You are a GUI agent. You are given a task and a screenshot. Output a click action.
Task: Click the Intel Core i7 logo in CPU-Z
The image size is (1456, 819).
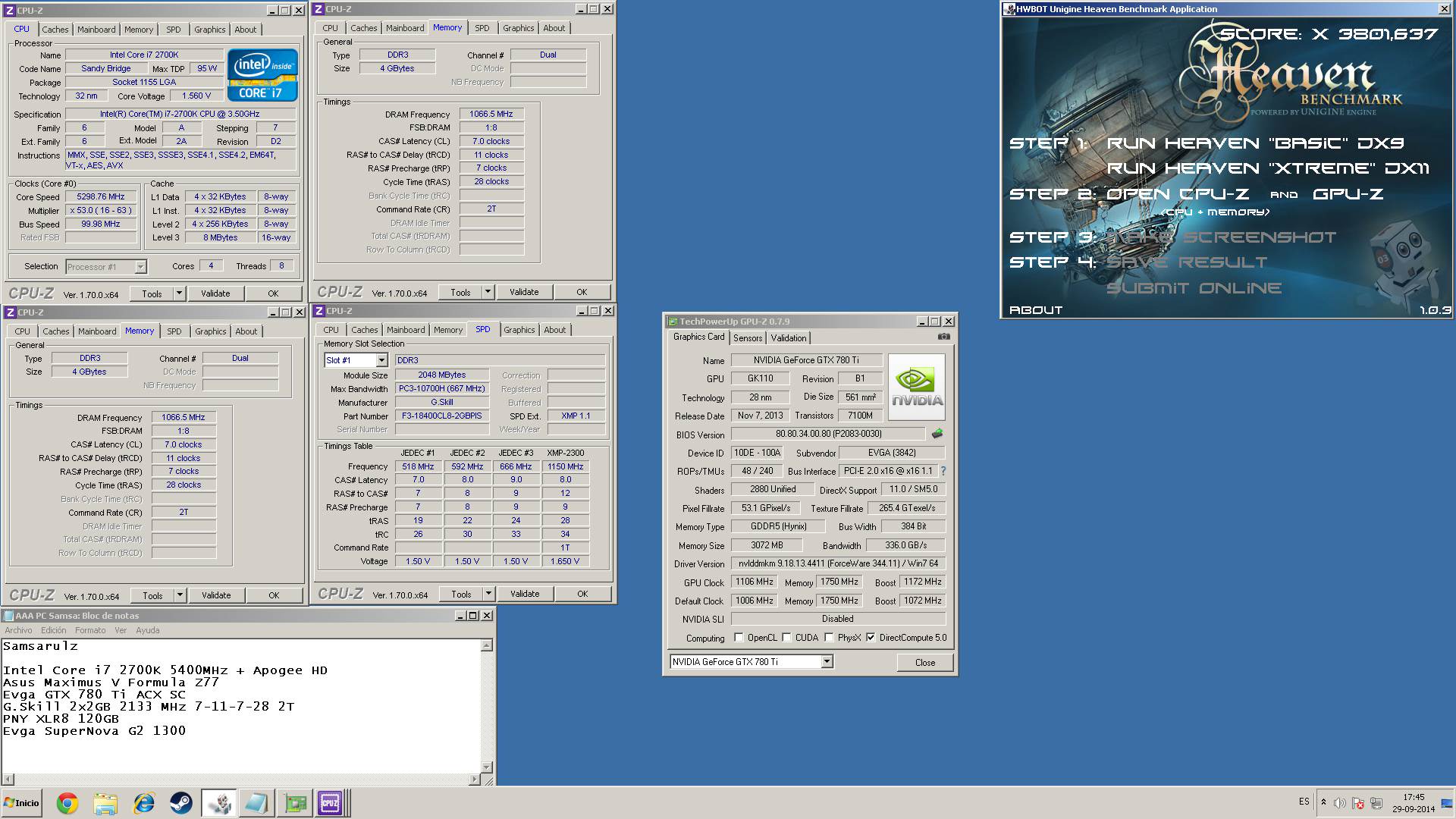click(262, 75)
